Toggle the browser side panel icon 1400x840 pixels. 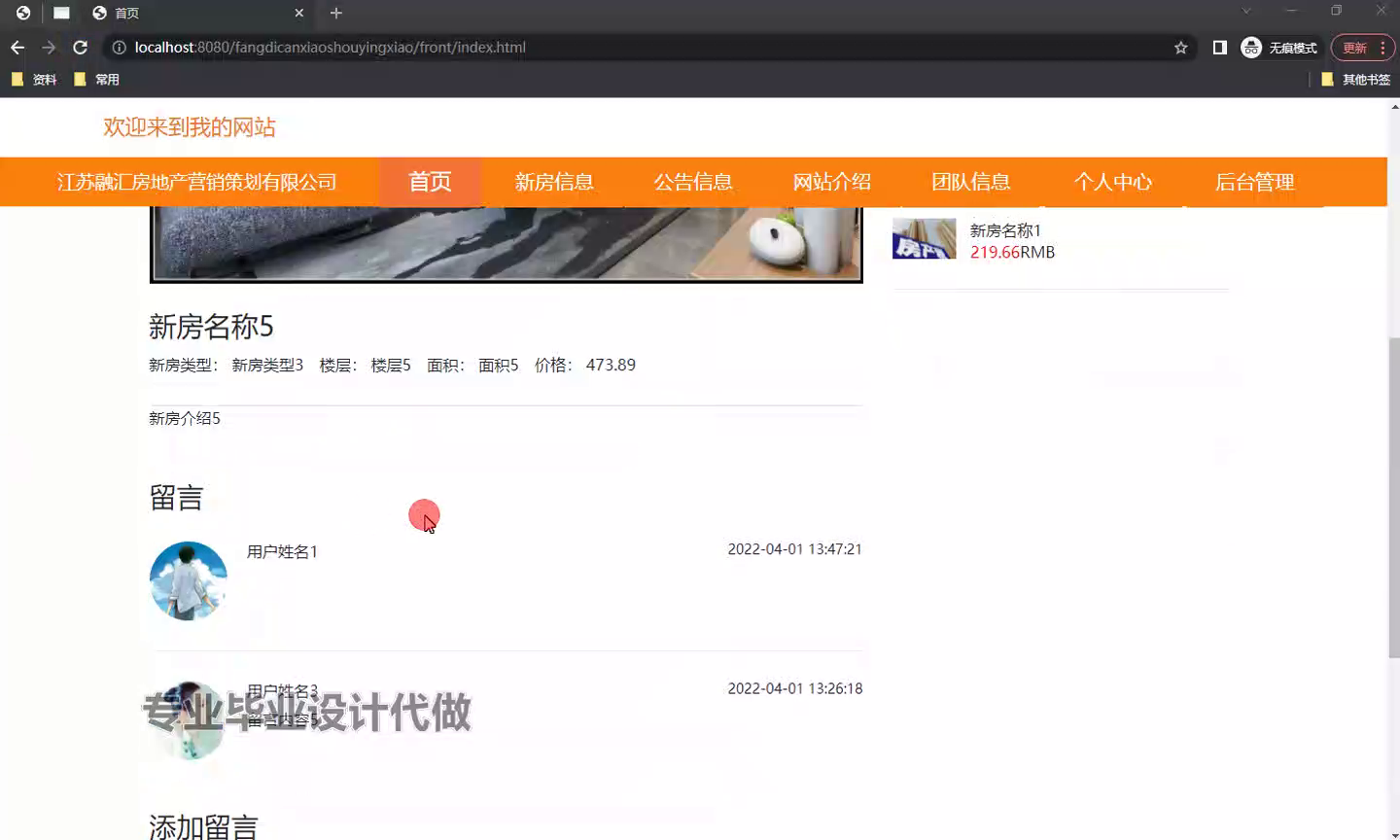tap(1219, 48)
